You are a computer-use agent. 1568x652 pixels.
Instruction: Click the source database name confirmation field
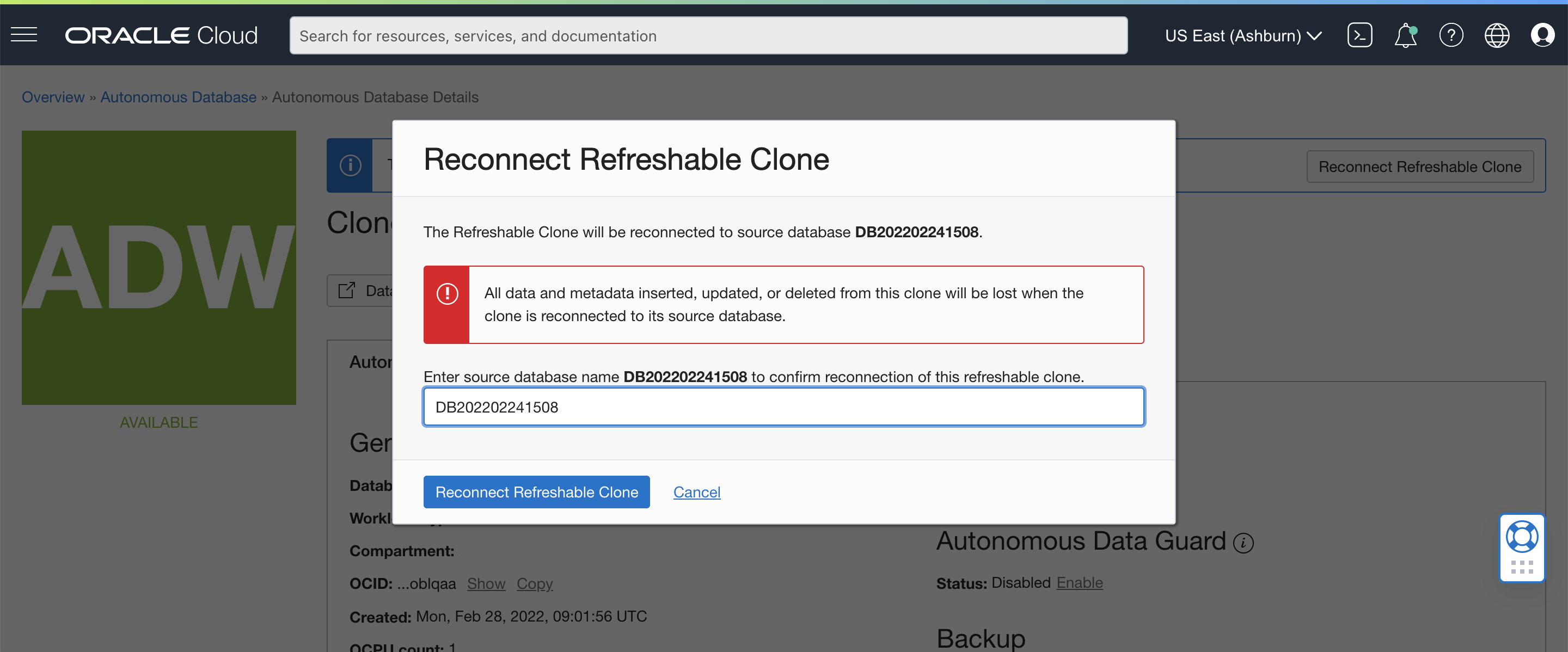(783, 407)
